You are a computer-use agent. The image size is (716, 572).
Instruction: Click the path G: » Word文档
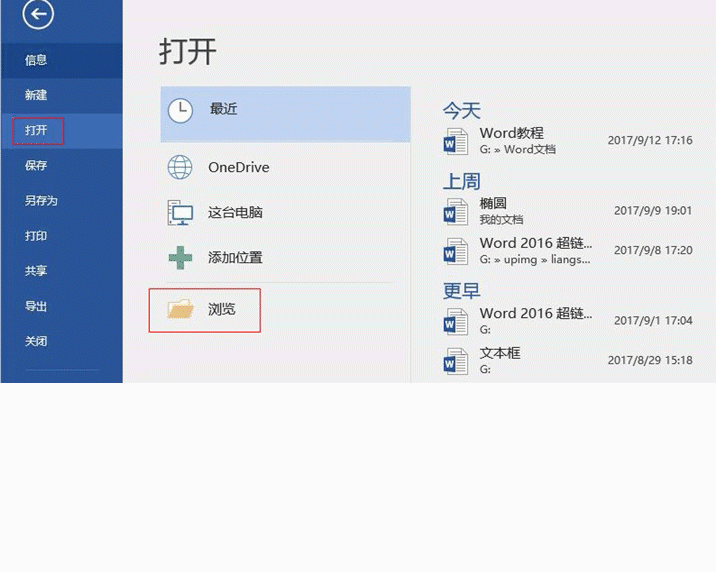[x=517, y=149]
